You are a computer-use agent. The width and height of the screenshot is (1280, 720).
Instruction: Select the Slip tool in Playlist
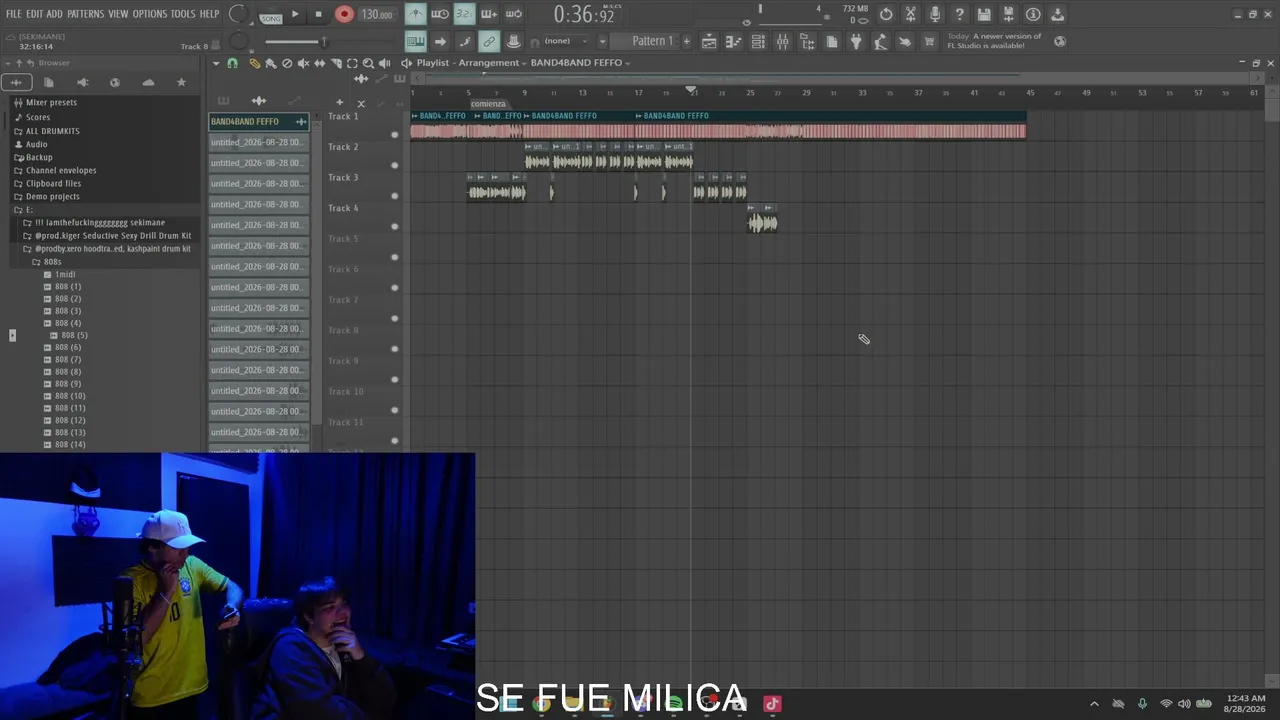pos(320,63)
